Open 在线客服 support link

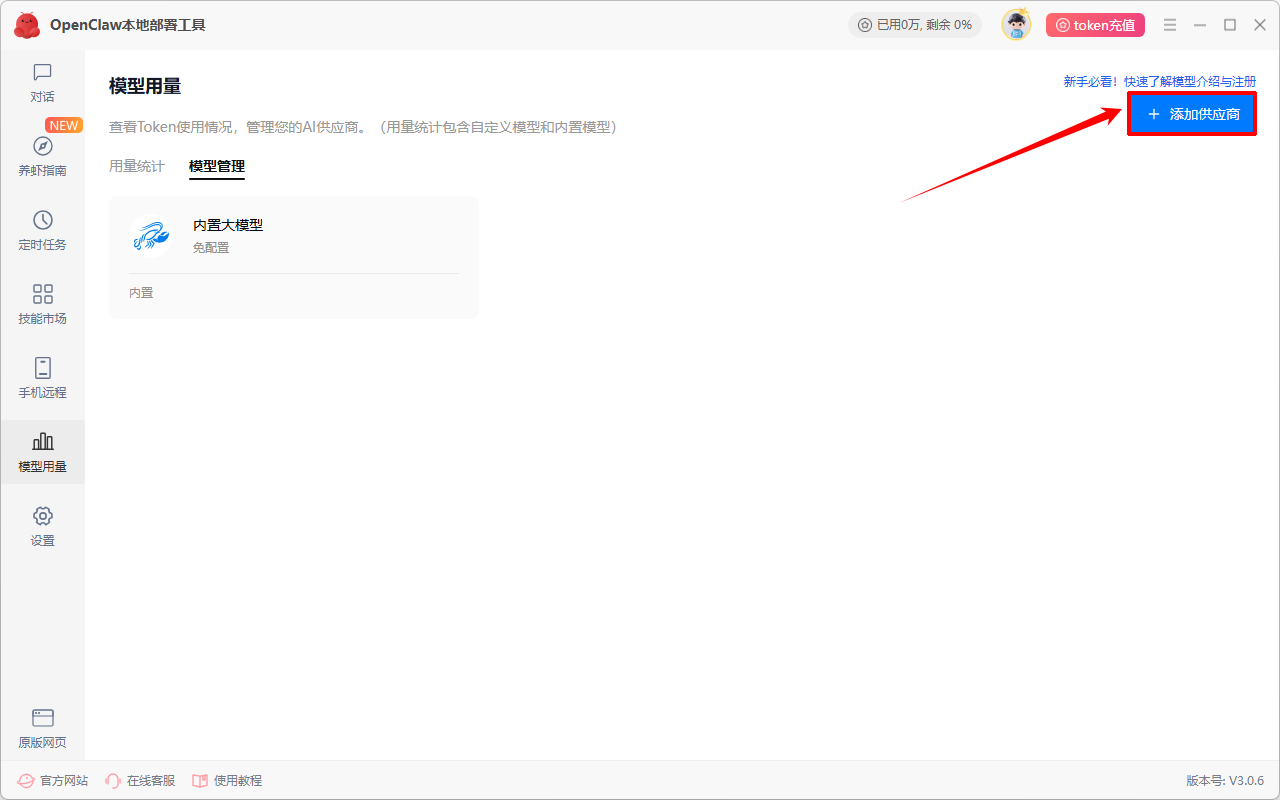(x=140, y=780)
